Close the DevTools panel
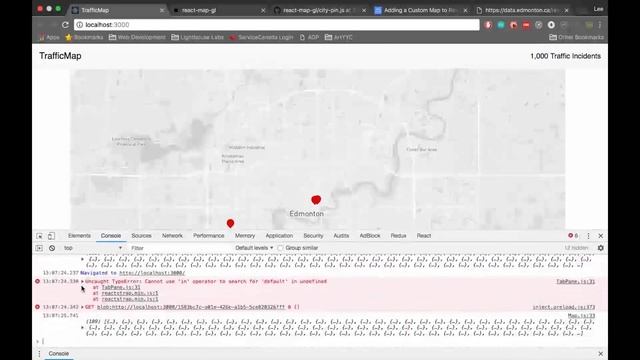The width and height of the screenshot is (640, 360). 600,236
